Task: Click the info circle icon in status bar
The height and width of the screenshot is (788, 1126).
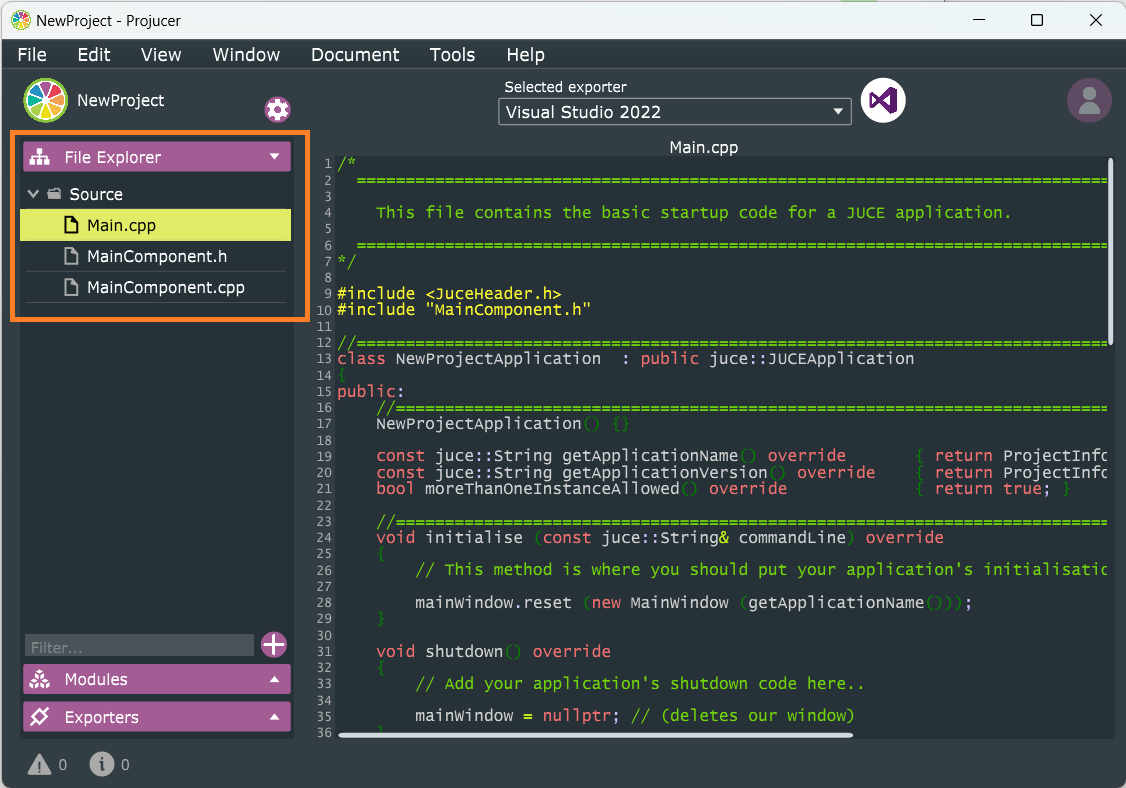Action: click(102, 764)
